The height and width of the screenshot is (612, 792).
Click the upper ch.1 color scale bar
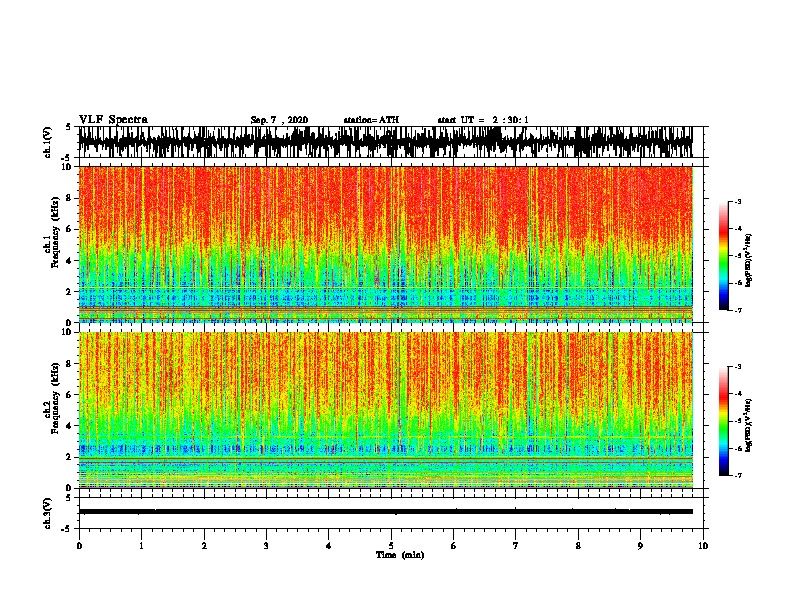(723, 256)
